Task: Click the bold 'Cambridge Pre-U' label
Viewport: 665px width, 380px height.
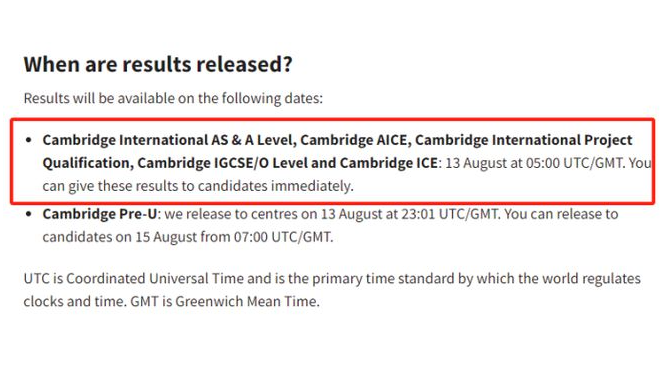Action: [100, 214]
